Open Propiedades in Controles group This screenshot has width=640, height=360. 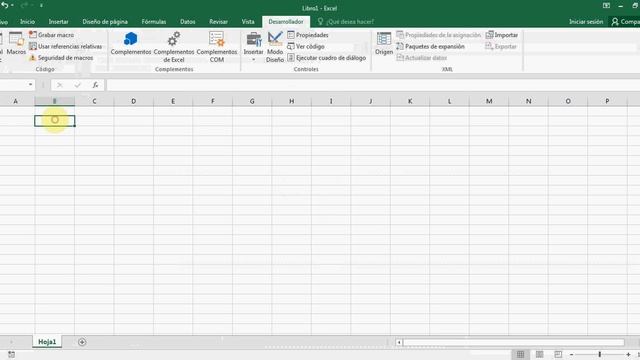point(308,35)
